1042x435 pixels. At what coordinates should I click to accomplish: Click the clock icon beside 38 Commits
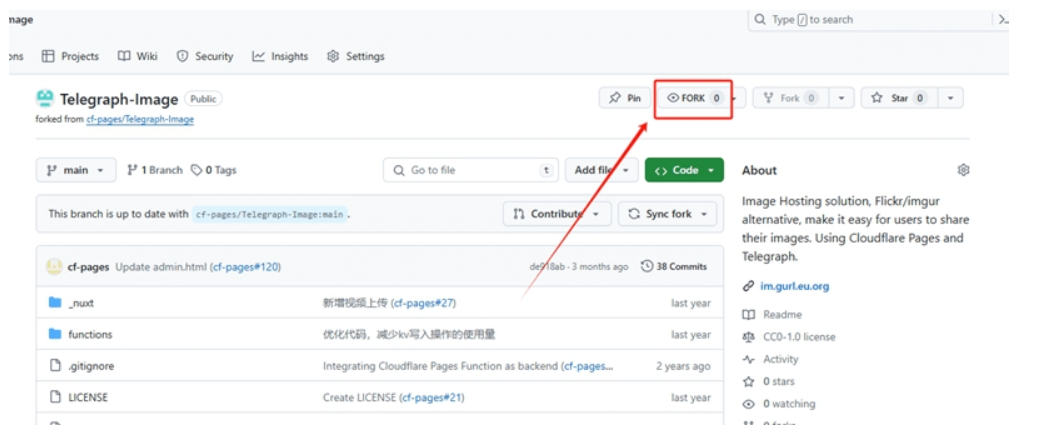coord(647,266)
